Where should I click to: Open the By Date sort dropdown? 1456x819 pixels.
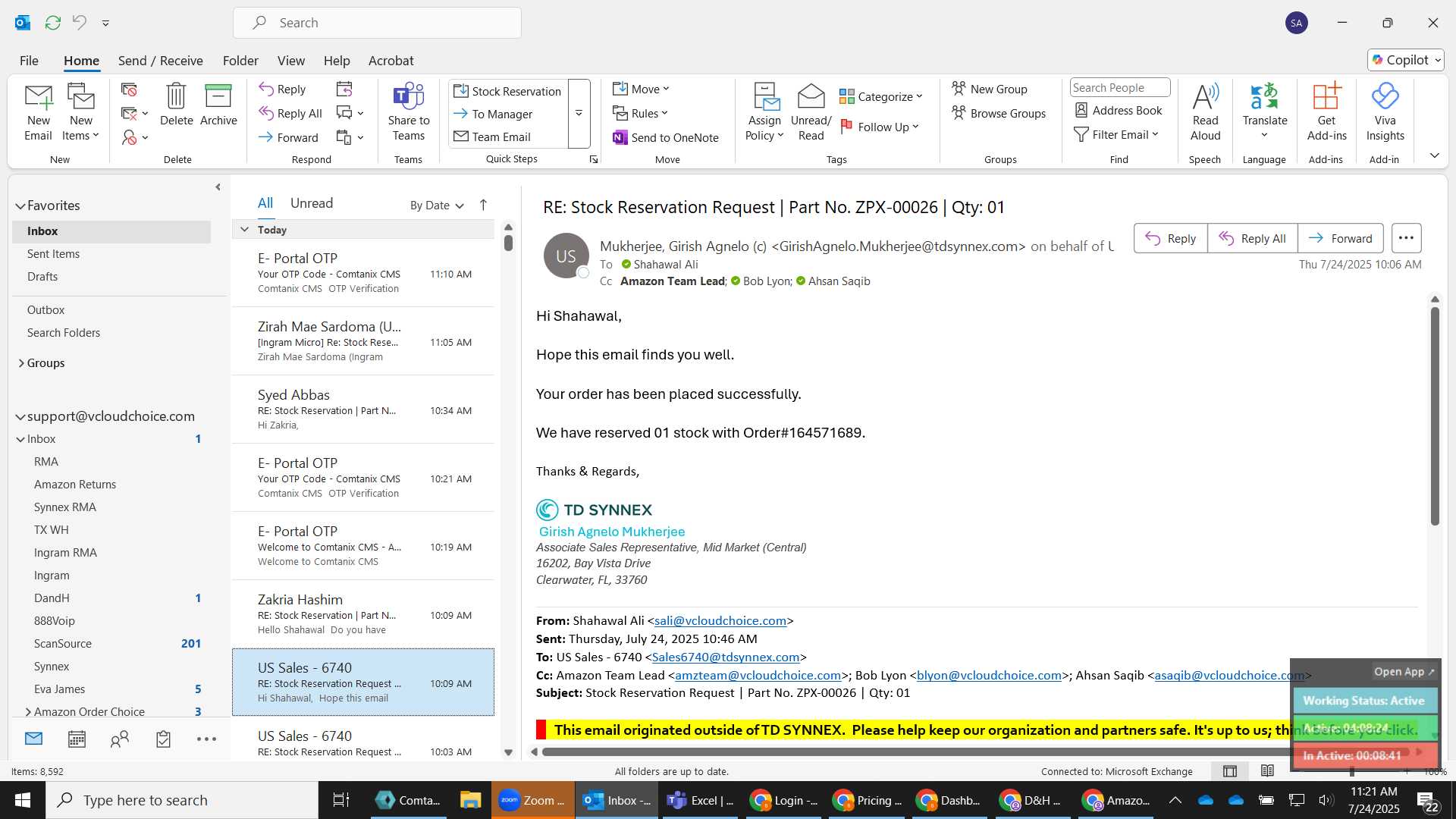tap(437, 206)
